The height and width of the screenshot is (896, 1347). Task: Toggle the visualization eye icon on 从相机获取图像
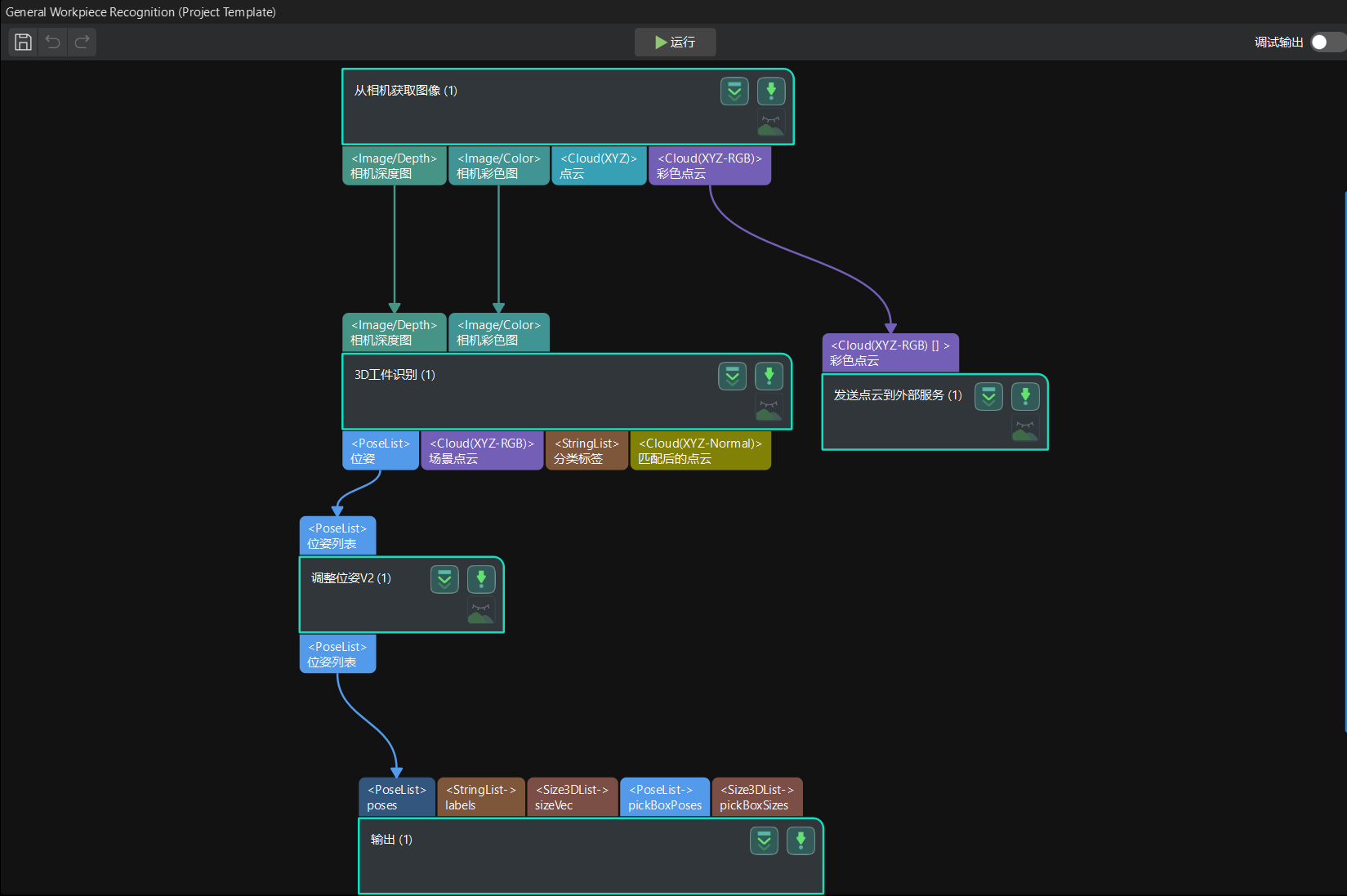click(770, 125)
